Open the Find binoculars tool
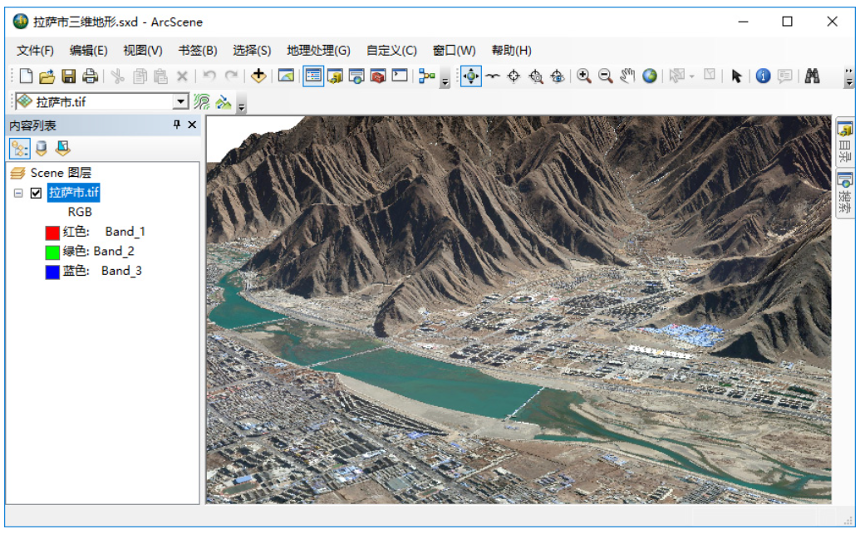The image size is (866, 535). click(x=812, y=76)
